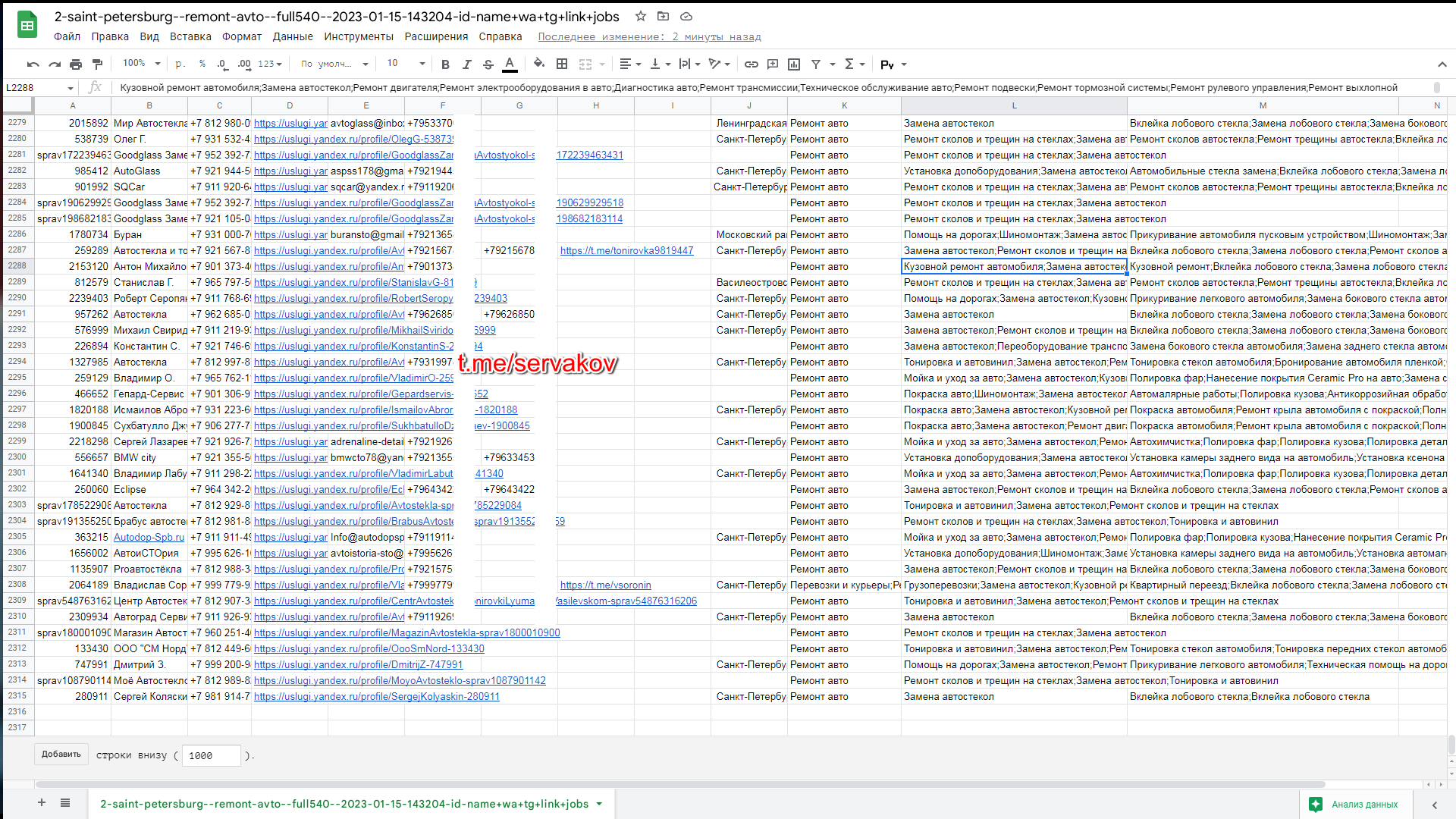This screenshot has height=819, width=1456.
Task: Insert a chart
Action: coord(794,64)
